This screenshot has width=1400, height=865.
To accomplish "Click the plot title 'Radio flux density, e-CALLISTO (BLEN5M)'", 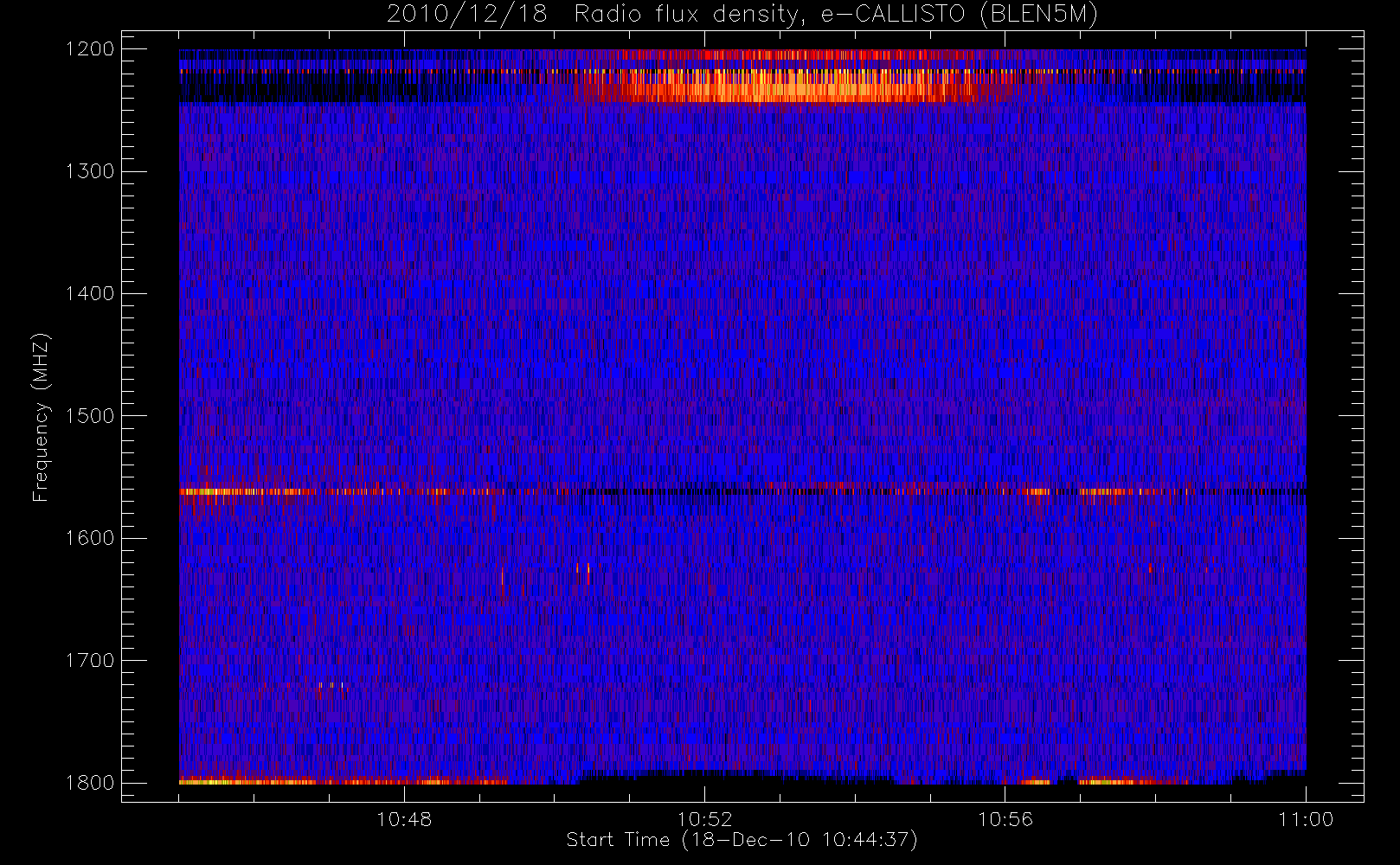I will (836, 15).
